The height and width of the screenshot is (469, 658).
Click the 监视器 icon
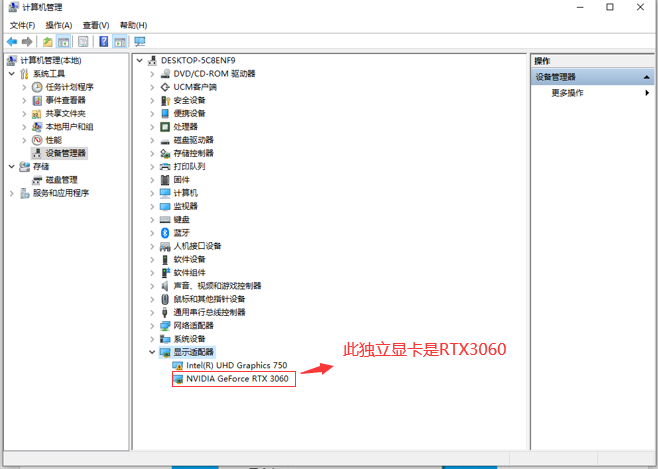(165, 206)
